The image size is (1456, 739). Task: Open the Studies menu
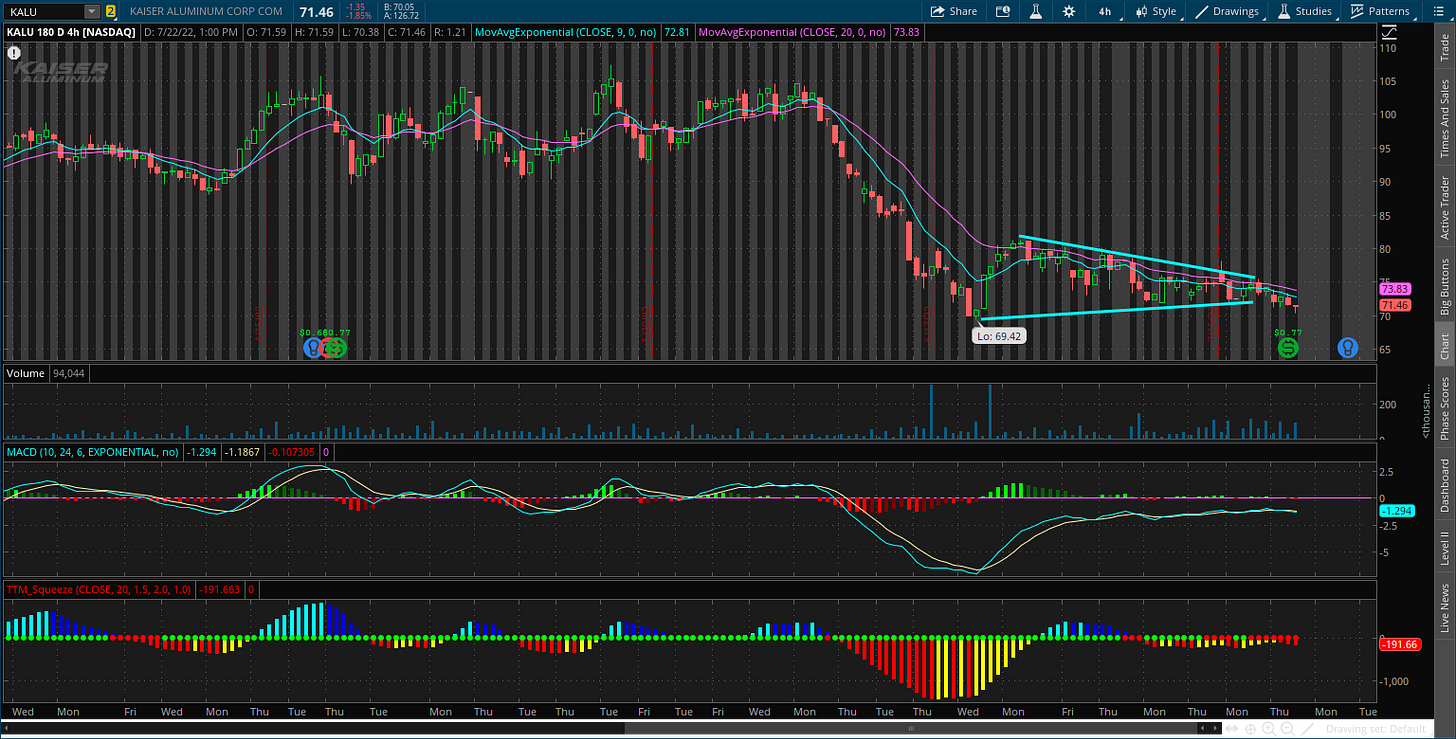pos(1304,11)
